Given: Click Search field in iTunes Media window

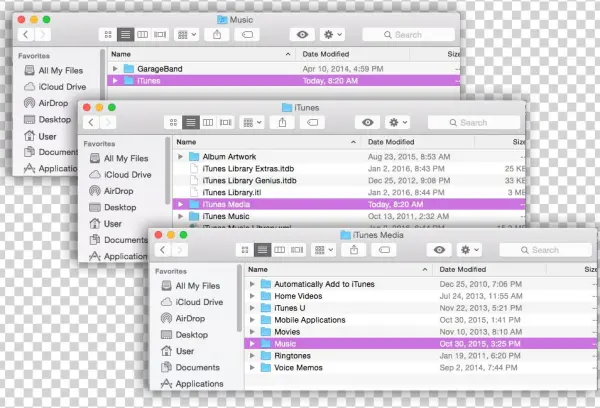Looking at the screenshot, I should 546,250.
